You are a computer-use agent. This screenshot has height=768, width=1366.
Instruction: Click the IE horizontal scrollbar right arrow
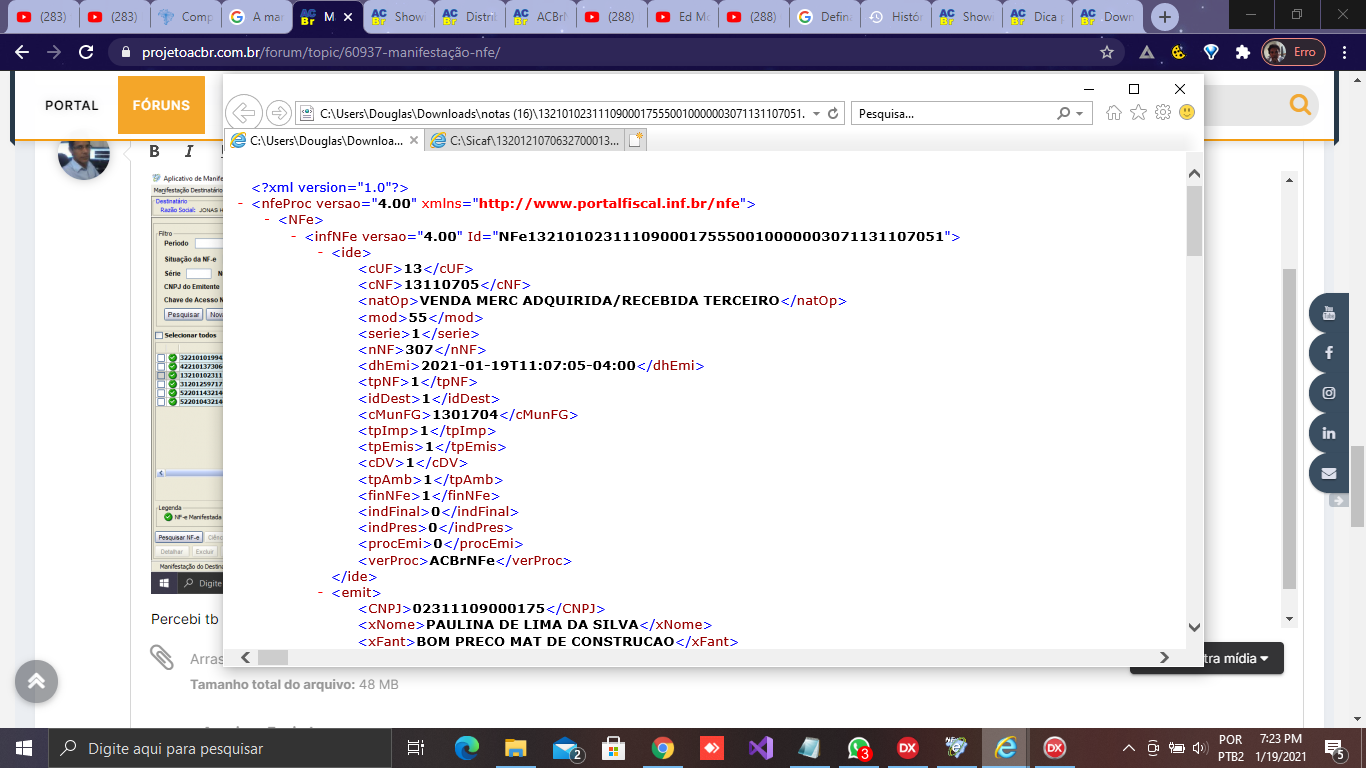(x=1163, y=657)
